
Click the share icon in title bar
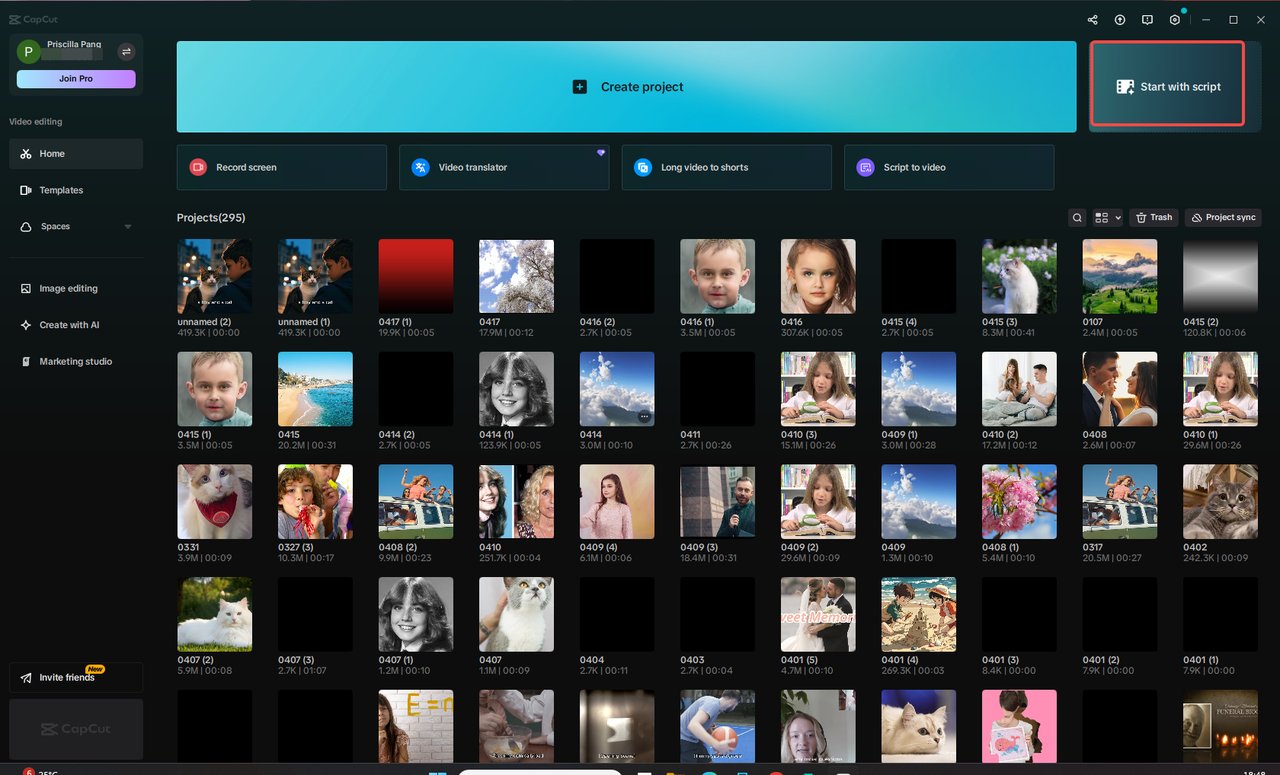[x=1092, y=19]
